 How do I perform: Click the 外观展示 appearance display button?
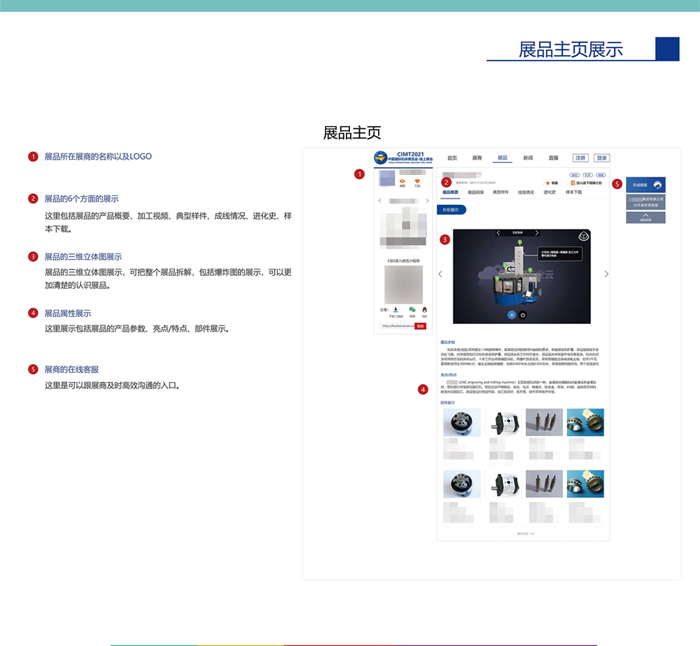click(453, 210)
